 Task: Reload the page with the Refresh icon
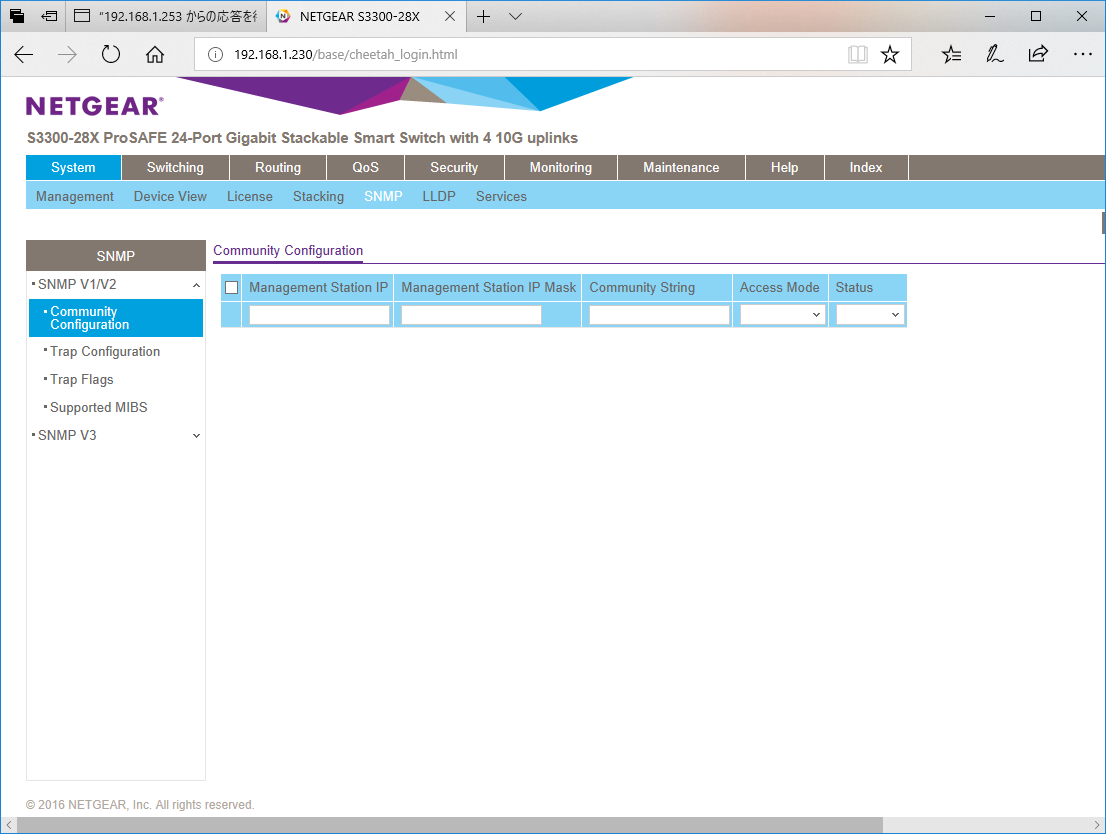click(x=111, y=54)
